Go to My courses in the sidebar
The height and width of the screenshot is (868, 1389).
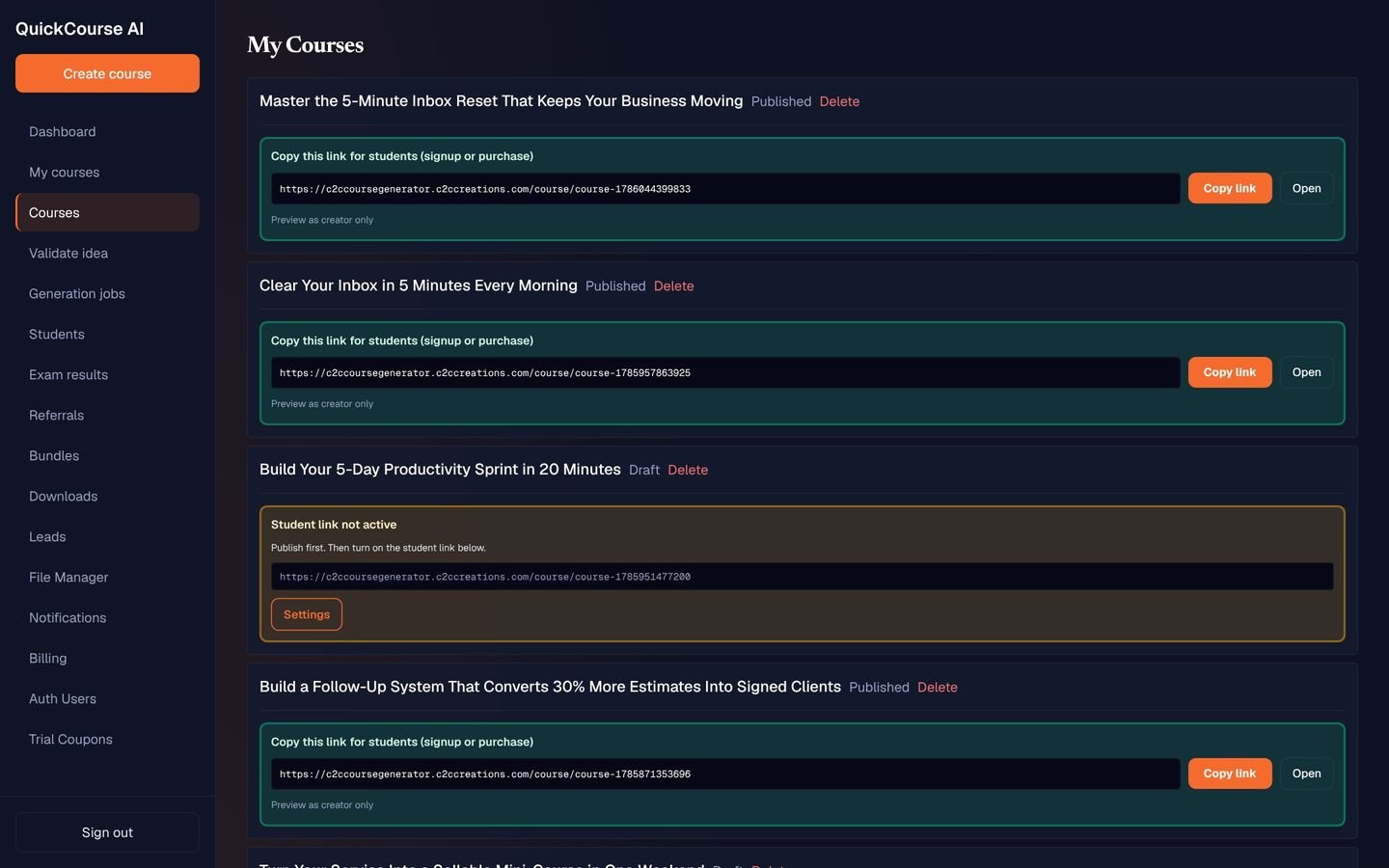tap(107, 172)
